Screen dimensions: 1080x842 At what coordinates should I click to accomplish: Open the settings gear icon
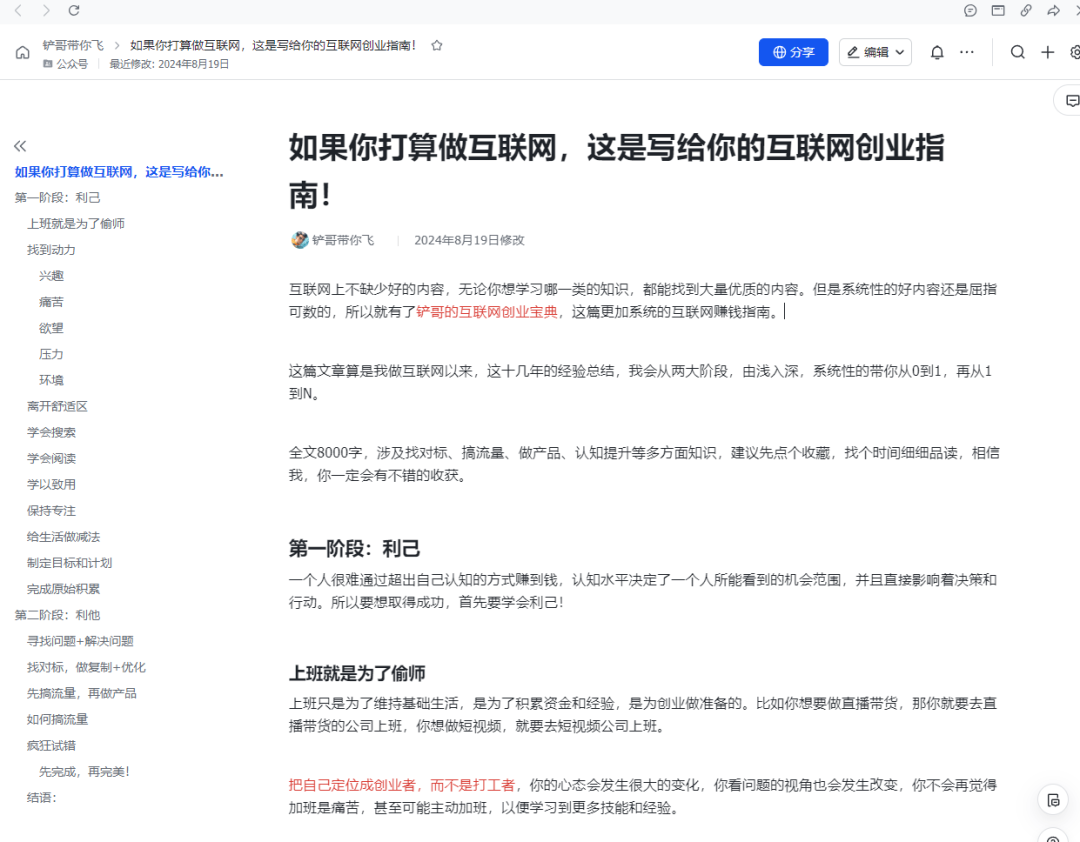[x=1075, y=51]
